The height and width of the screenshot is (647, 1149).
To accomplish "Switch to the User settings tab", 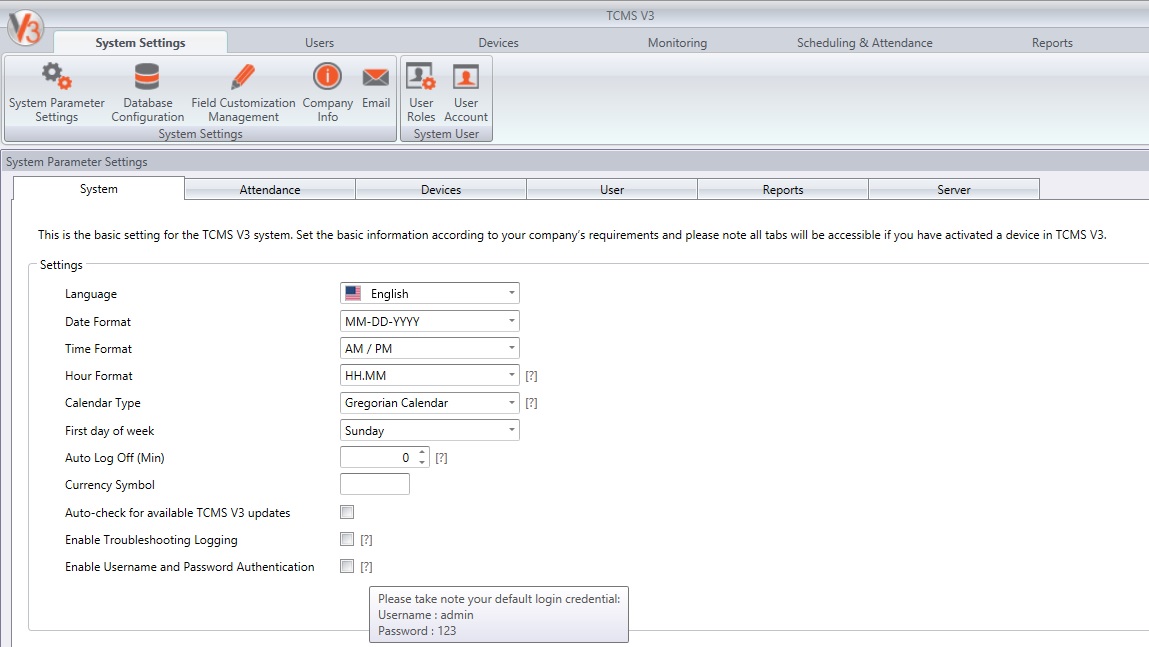I will [x=612, y=189].
